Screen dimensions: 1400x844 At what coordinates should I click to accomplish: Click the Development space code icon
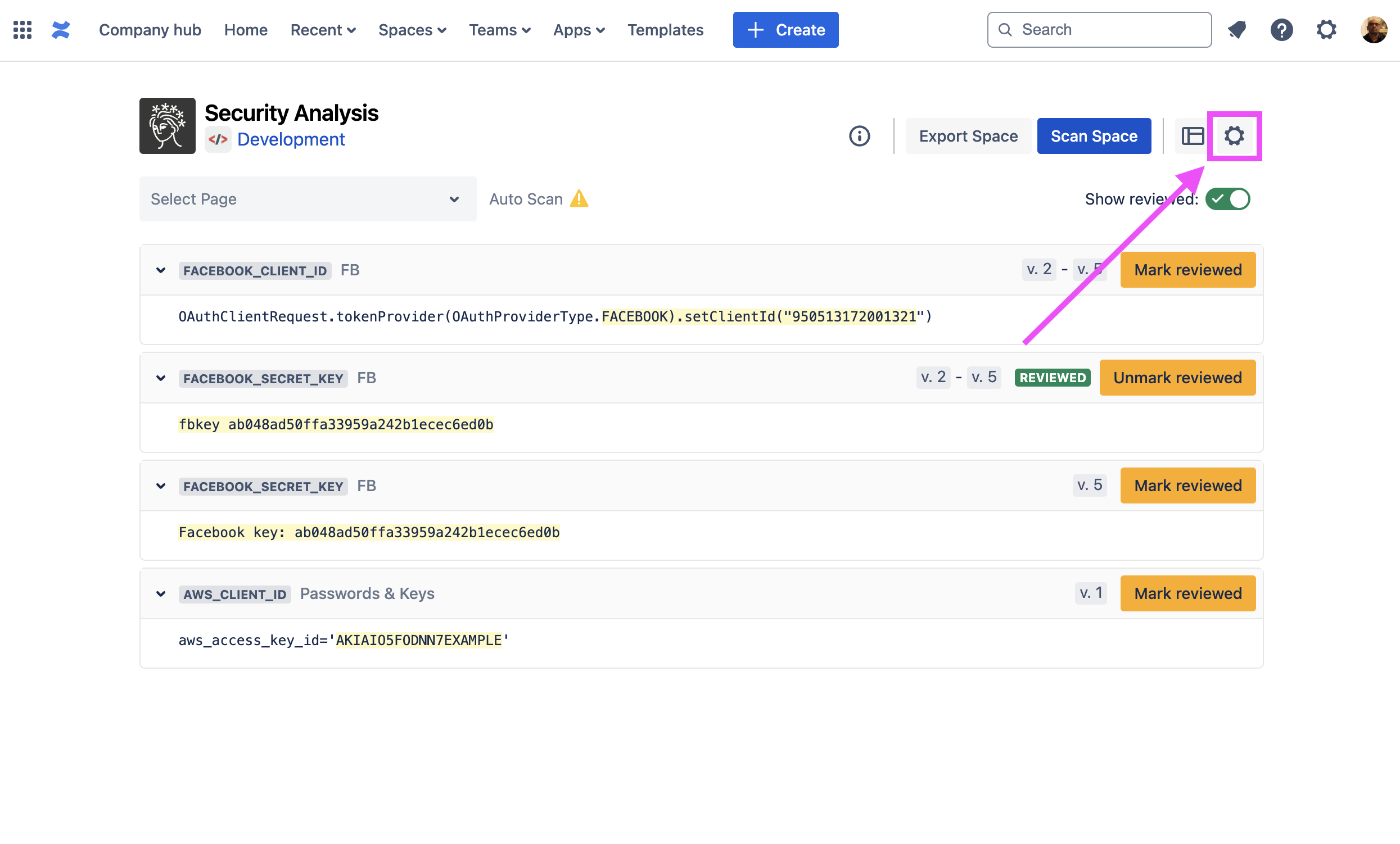tap(218, 139)
